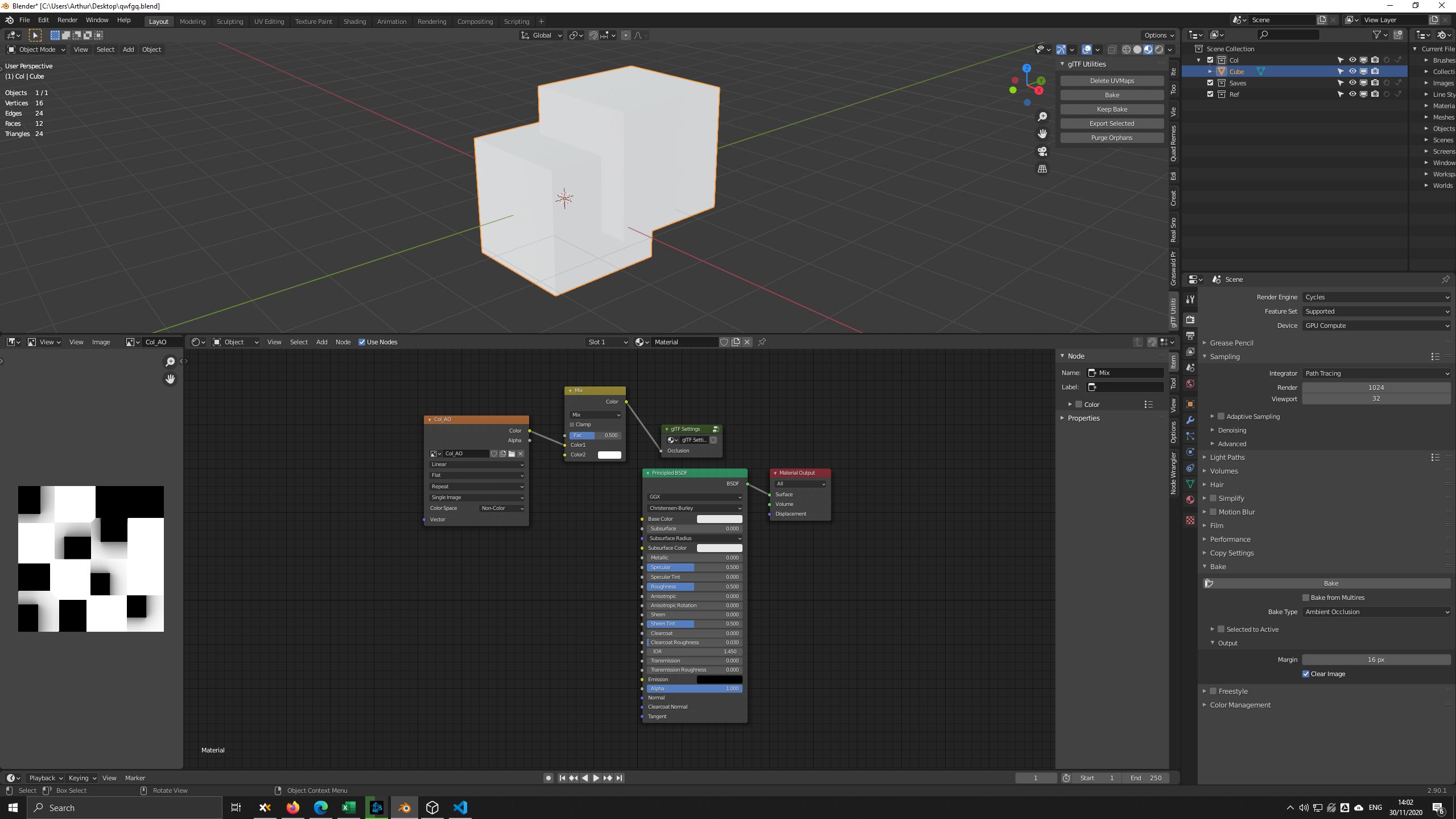
Task: Expand the Cube object in outliner
Action: tap(1210, 72)
